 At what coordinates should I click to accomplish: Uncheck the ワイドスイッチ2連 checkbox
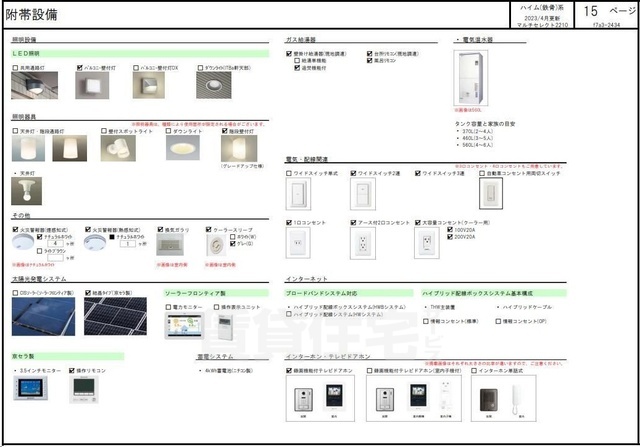(353, 173)
